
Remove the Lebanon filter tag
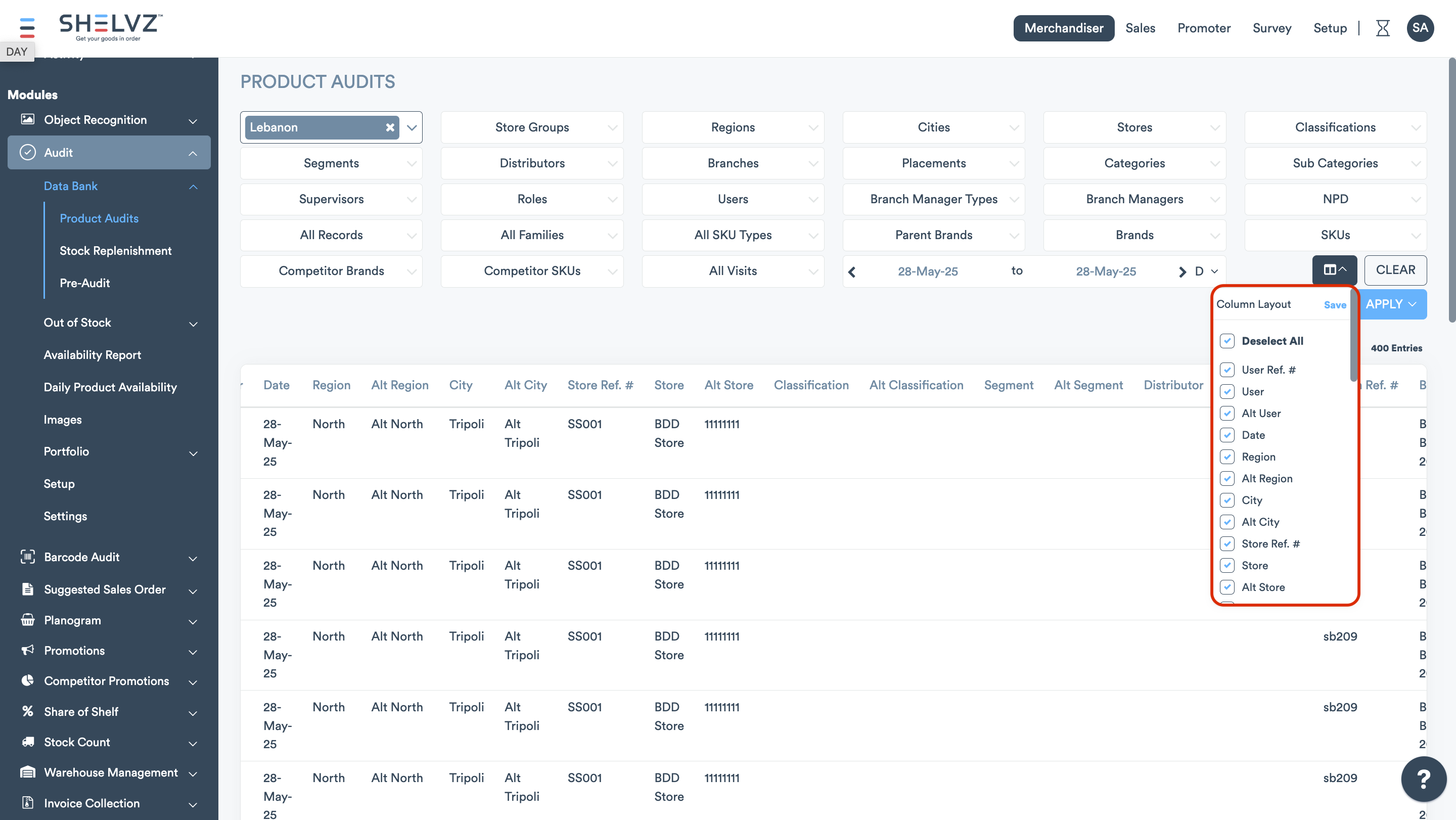coord(389,128)
